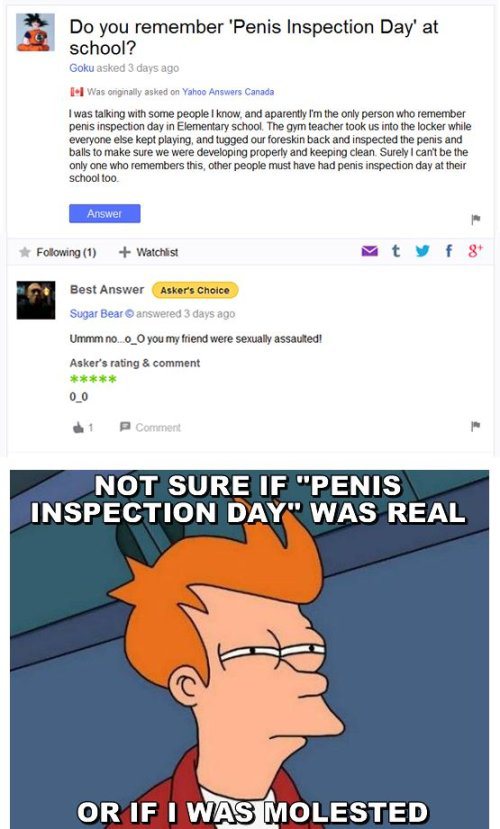The width and height of the screenshot is (500, 829).
Task: Share the question via the Twitter bird icon
Action: [422, 251]
